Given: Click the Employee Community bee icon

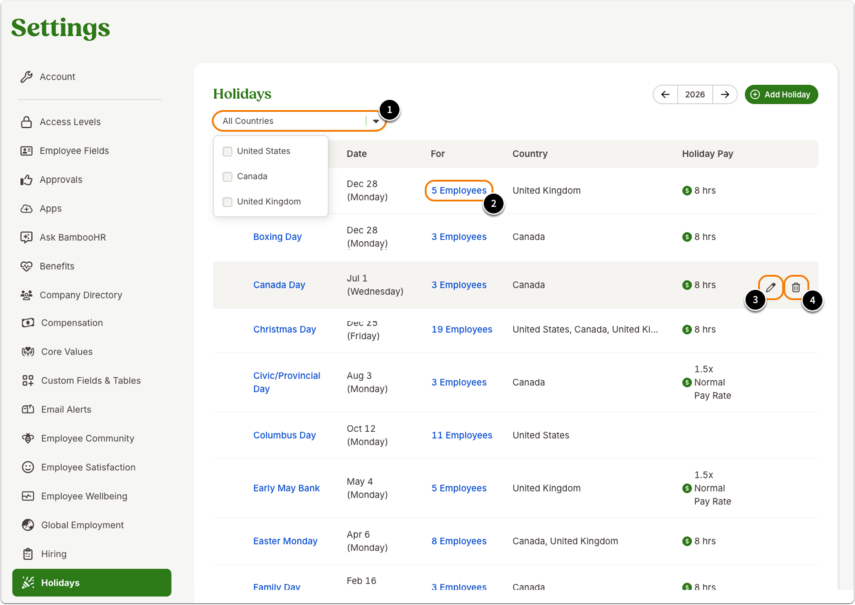Looking at the screenshot, I should point(28,438).
